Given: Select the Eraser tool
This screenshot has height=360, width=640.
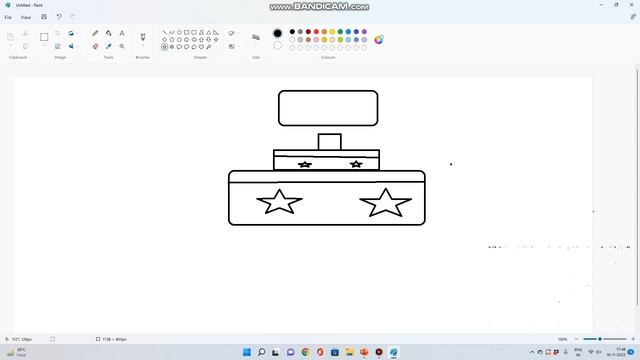Looking at the screenshot, I should (x=95, y=46).
